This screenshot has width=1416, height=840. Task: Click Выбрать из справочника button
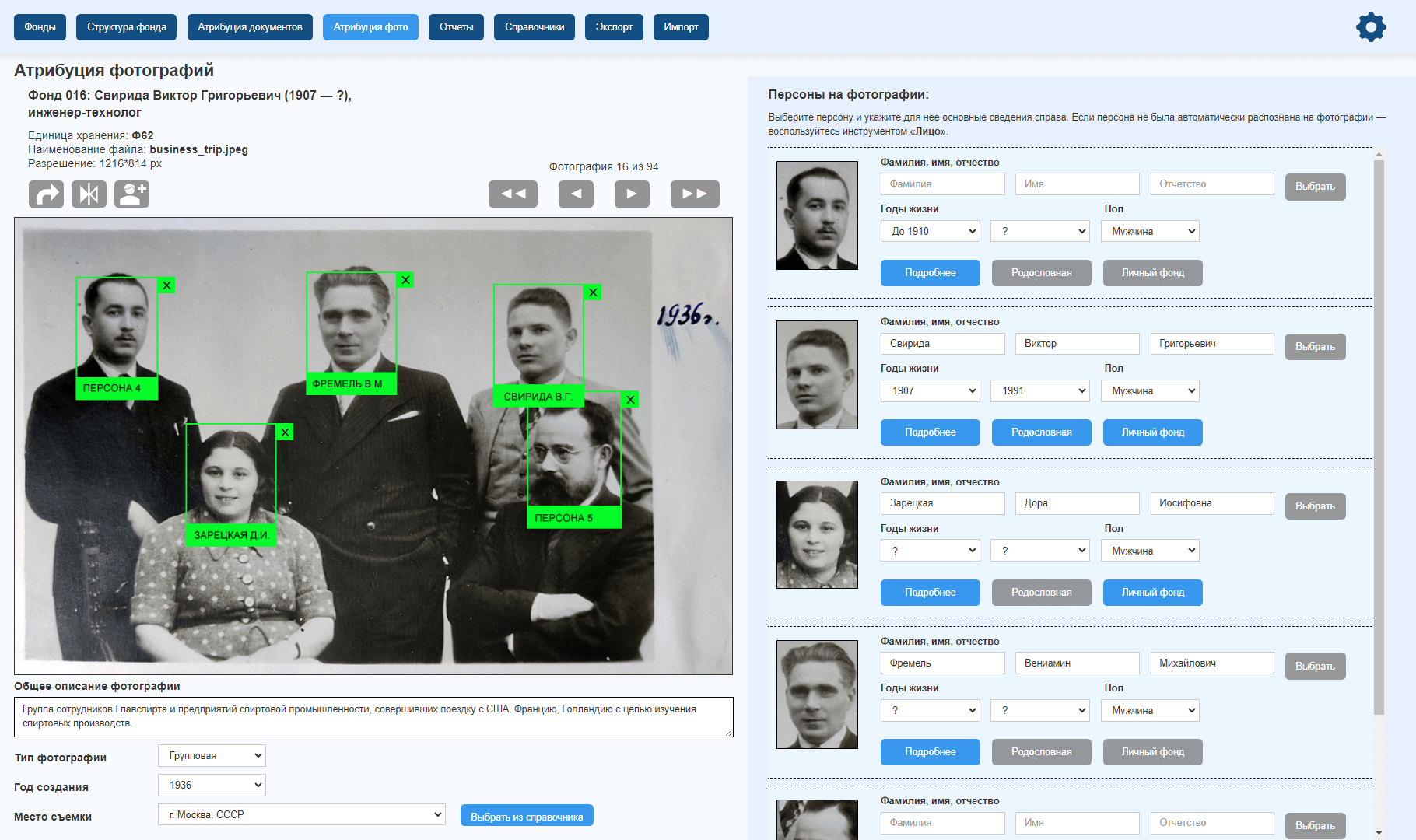point(527,816)
